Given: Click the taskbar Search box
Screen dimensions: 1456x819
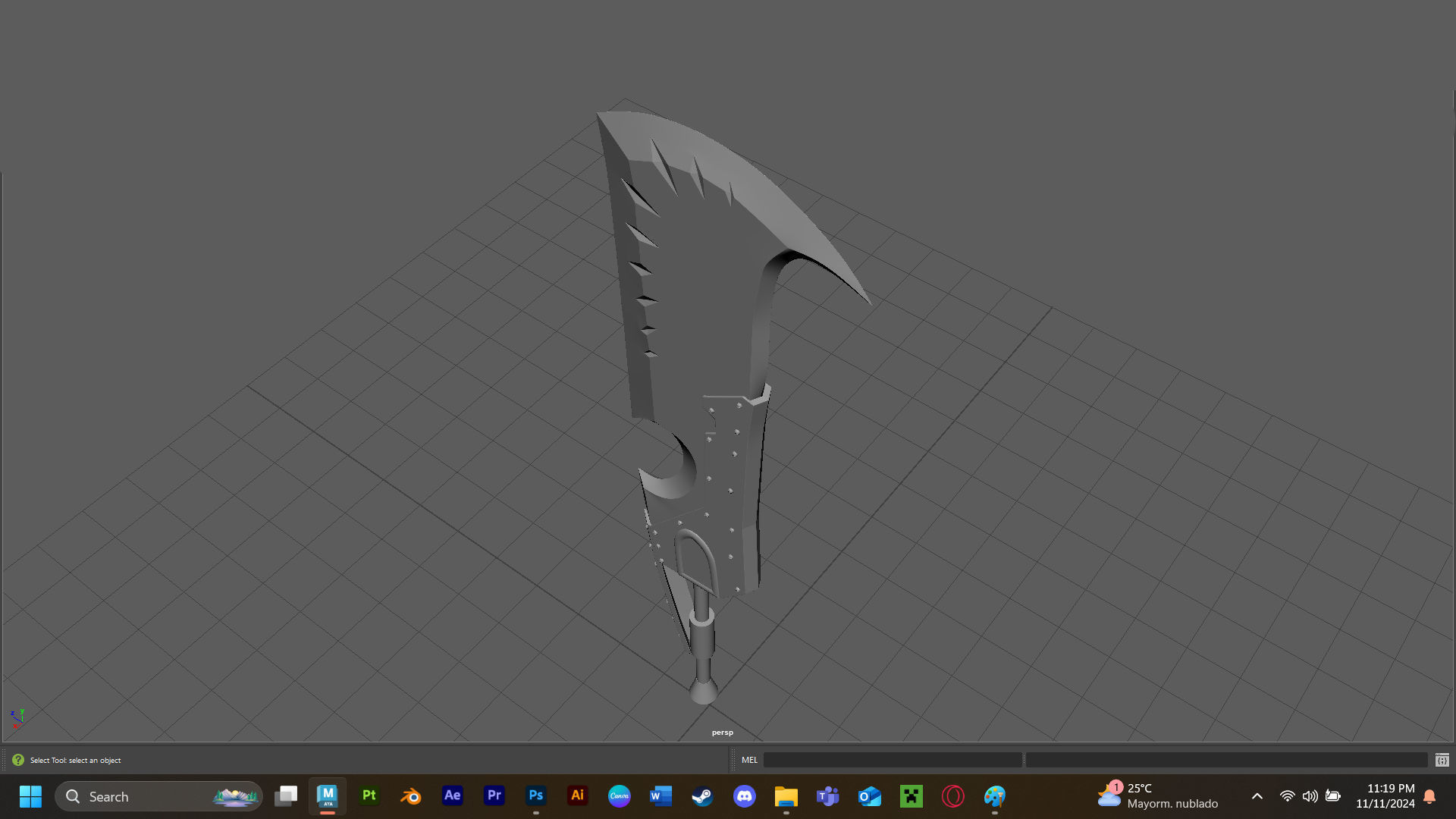Looking at the screenshot, I should [x=159, y=796].
